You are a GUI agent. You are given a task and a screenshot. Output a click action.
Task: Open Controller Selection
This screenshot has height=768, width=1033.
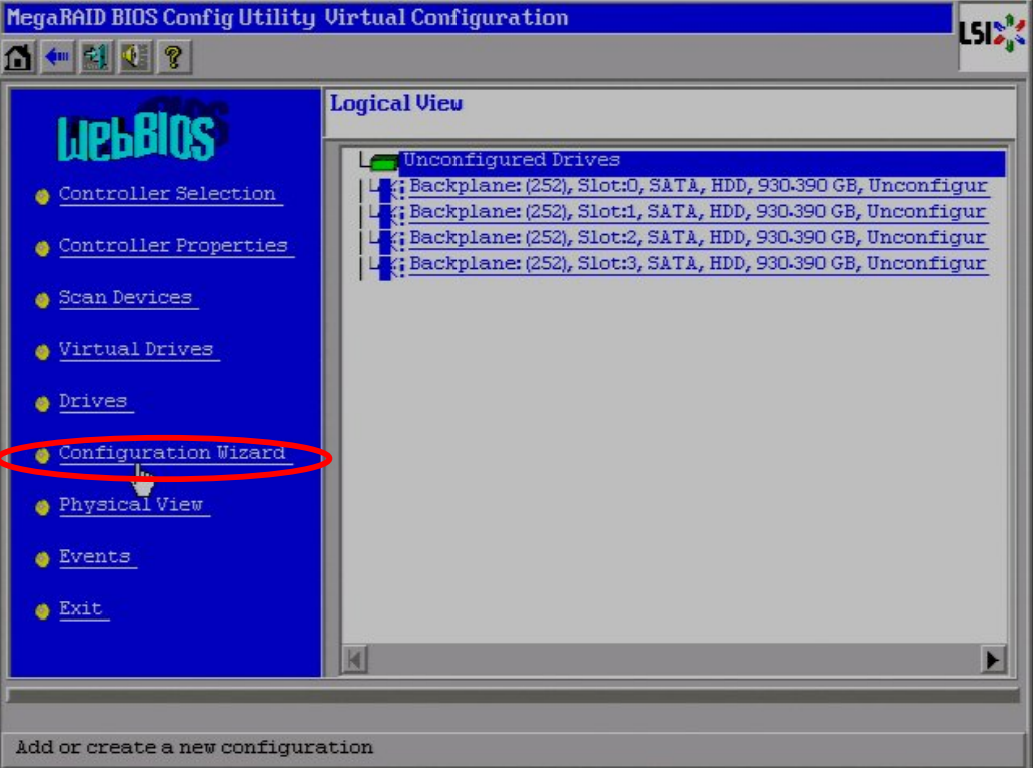166,194
